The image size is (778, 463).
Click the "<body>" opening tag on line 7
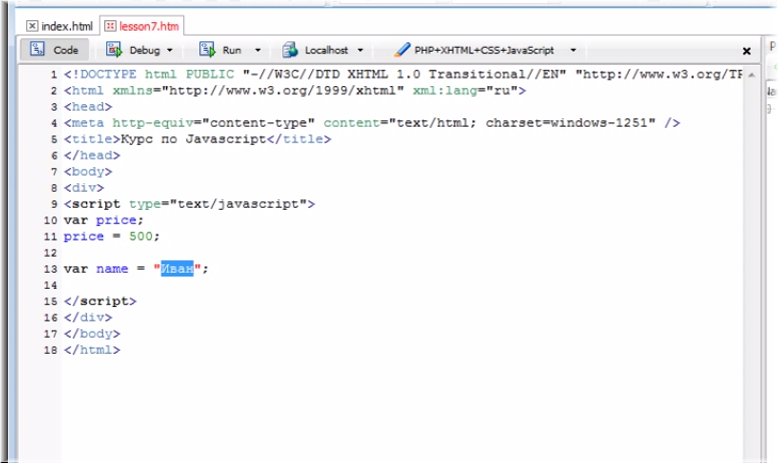[x=88, y=172]
